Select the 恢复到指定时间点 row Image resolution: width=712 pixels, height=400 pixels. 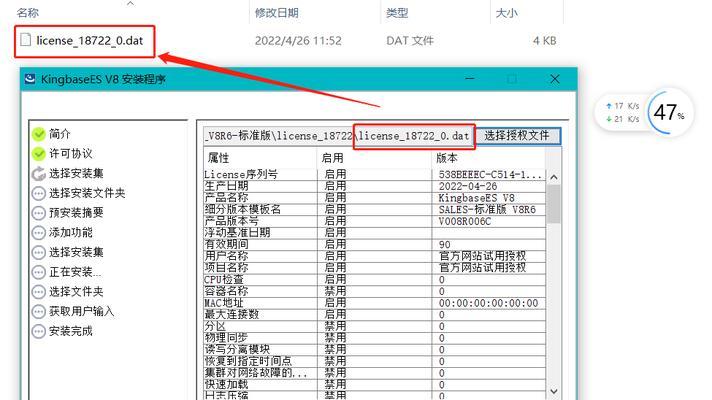coord(374,361)
